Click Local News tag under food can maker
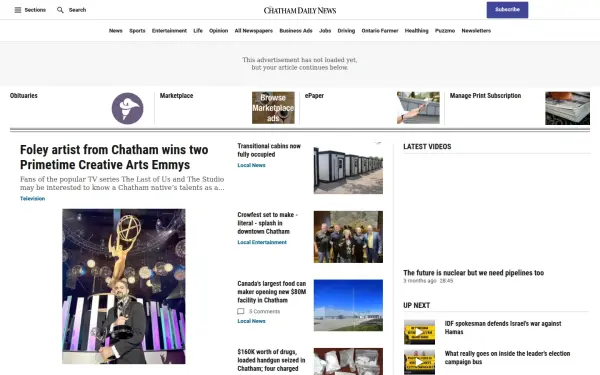 (251, 321)
